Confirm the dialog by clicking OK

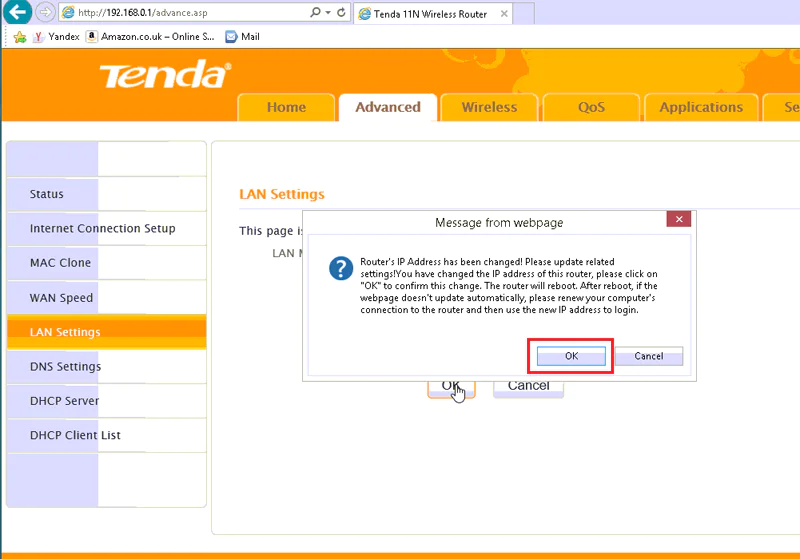click(x=571, y=356)
